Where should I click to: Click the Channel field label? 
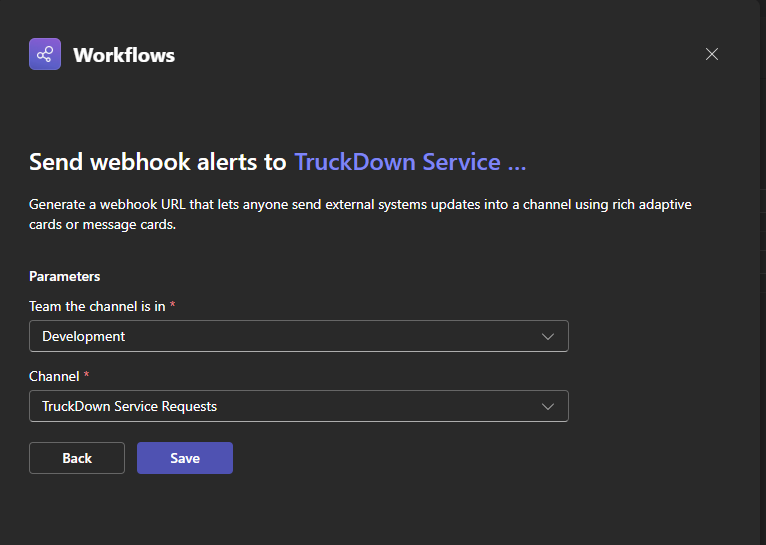(x=54, y=376)
